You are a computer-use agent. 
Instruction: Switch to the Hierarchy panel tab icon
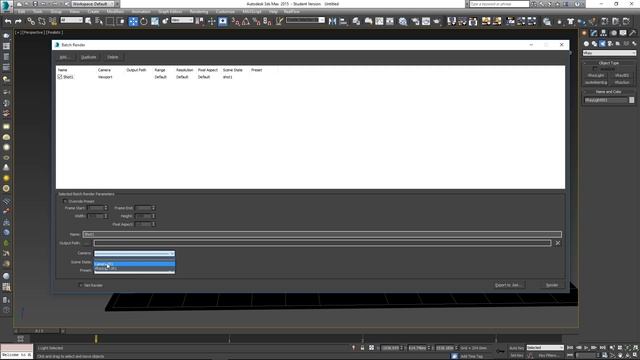click(x=603, y=33)
